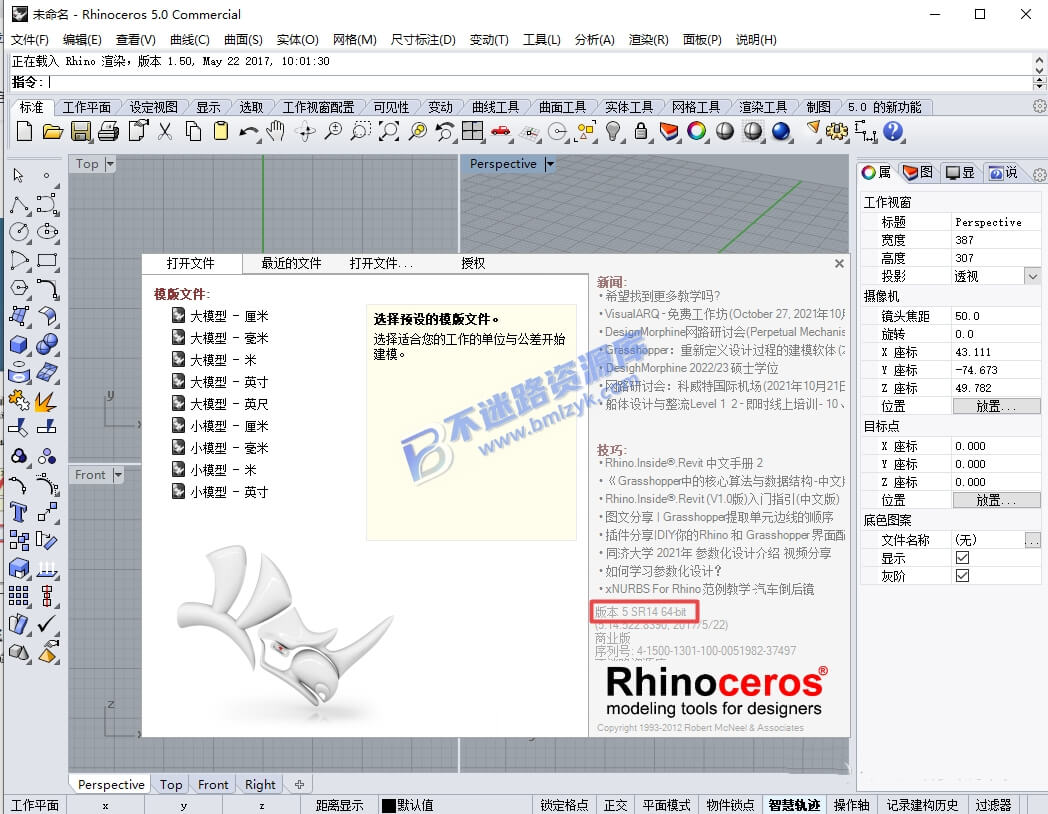Click the browse button next to 文件名称
Screen dimensions: 1048x814
pyautogui.click(x=1033, y=540)
